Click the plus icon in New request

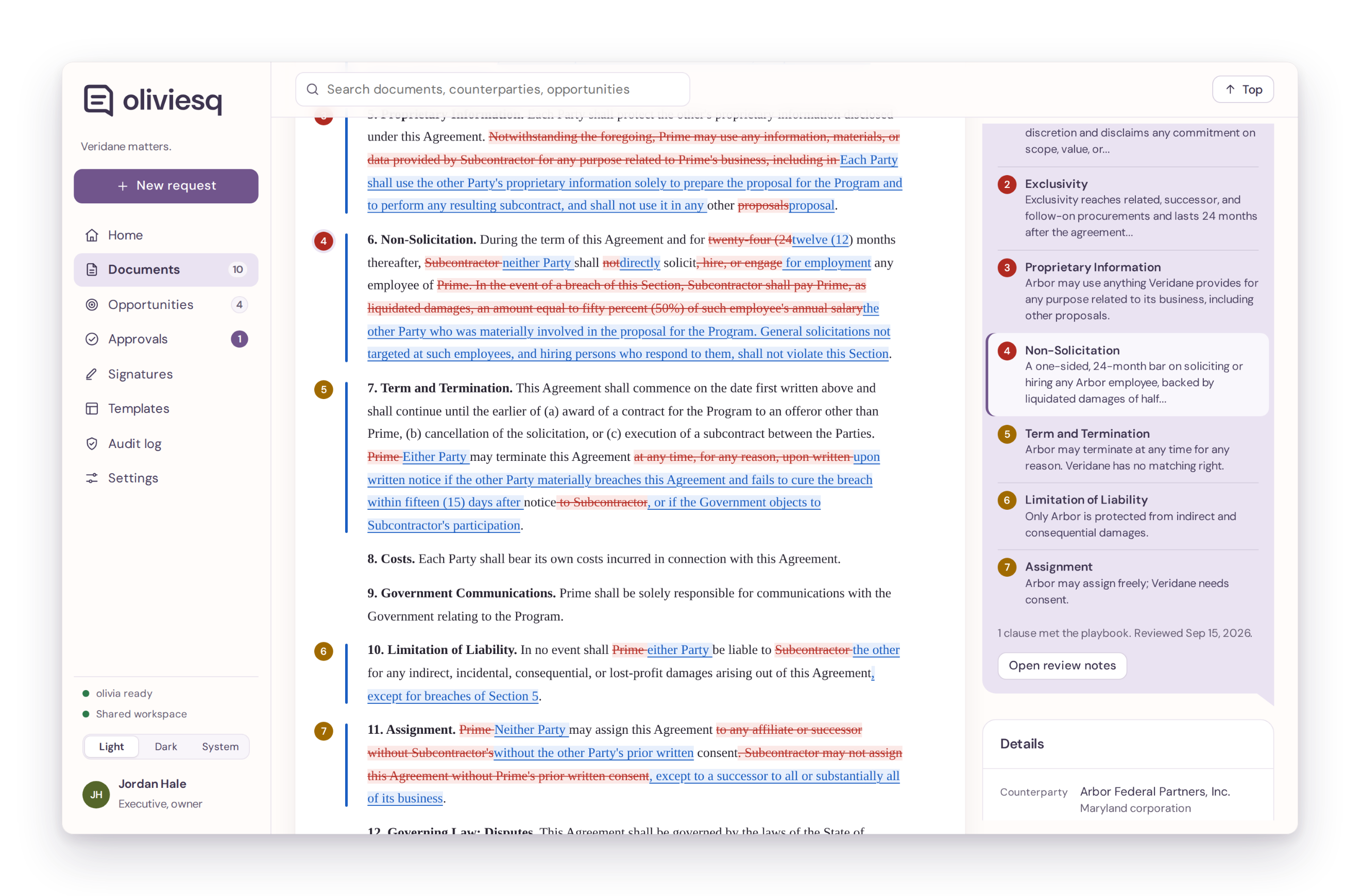[122, 186]
